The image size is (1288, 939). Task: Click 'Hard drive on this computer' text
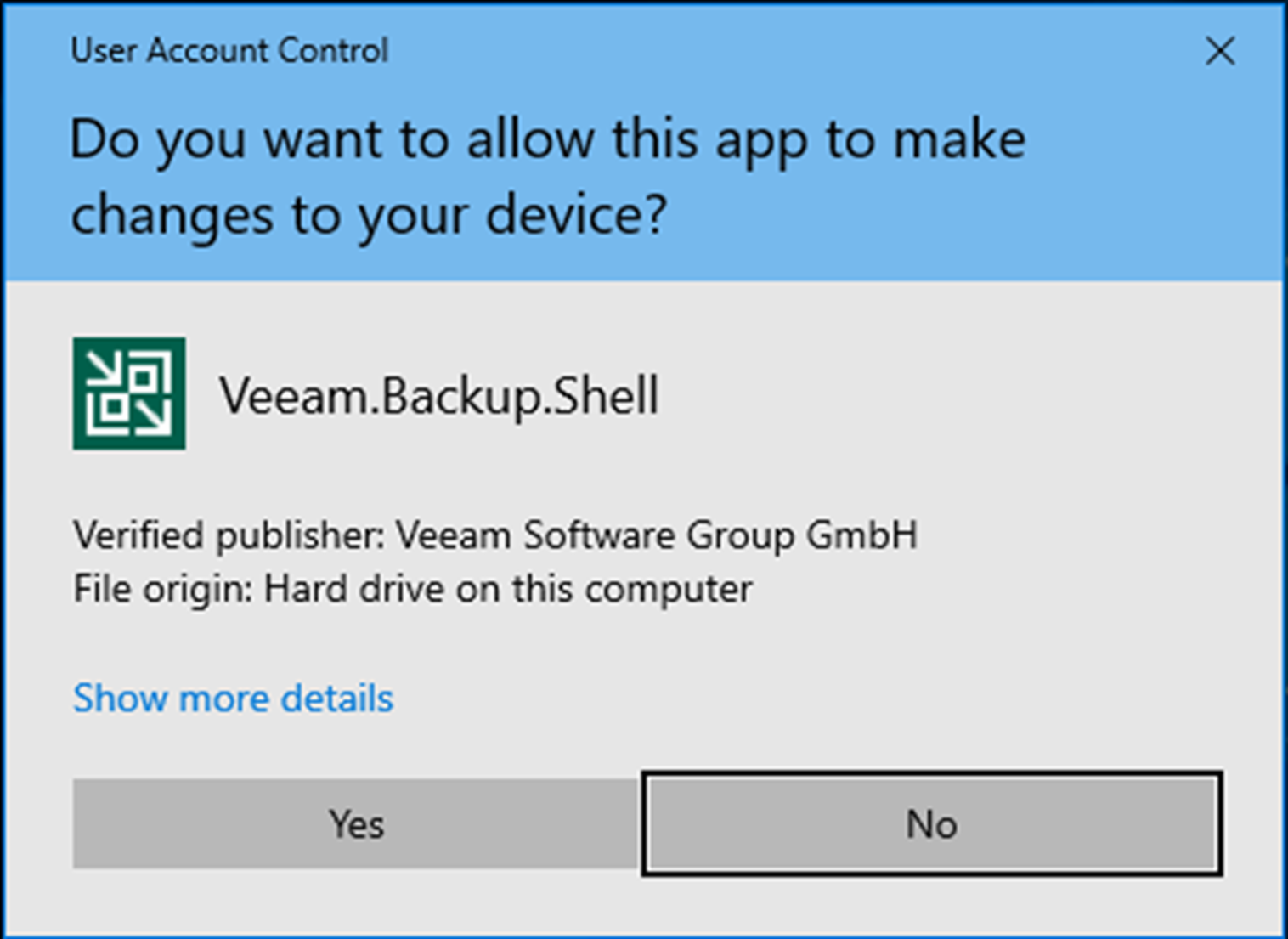[x=508, y=589]
